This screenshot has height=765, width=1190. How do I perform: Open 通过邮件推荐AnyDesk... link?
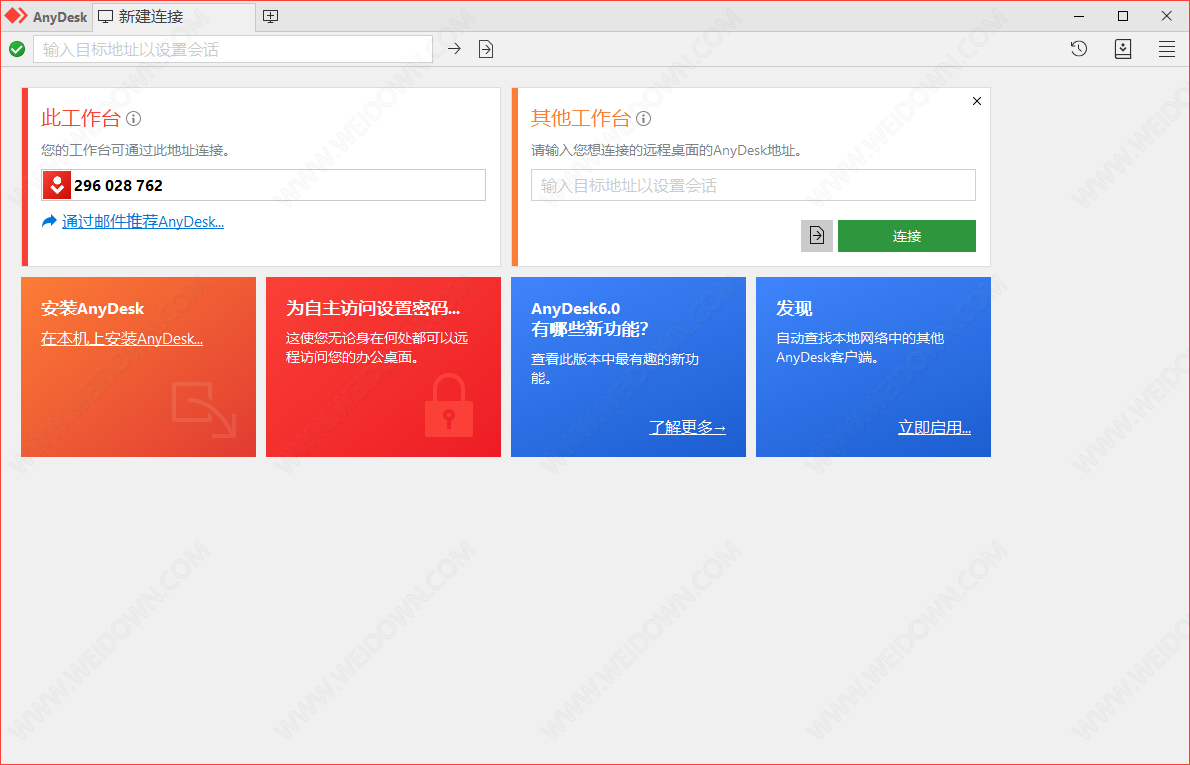[143, 222]
